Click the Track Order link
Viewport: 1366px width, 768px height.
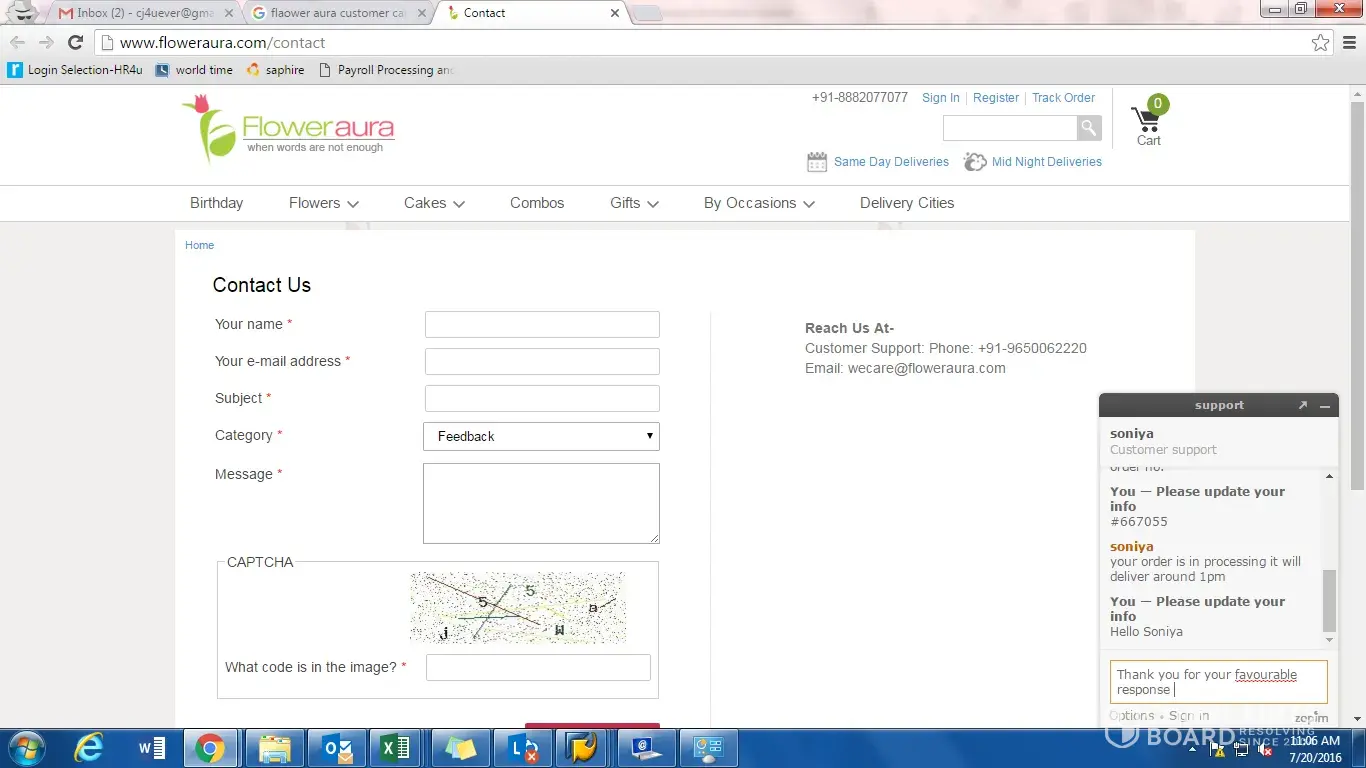tap(1063, 98)
